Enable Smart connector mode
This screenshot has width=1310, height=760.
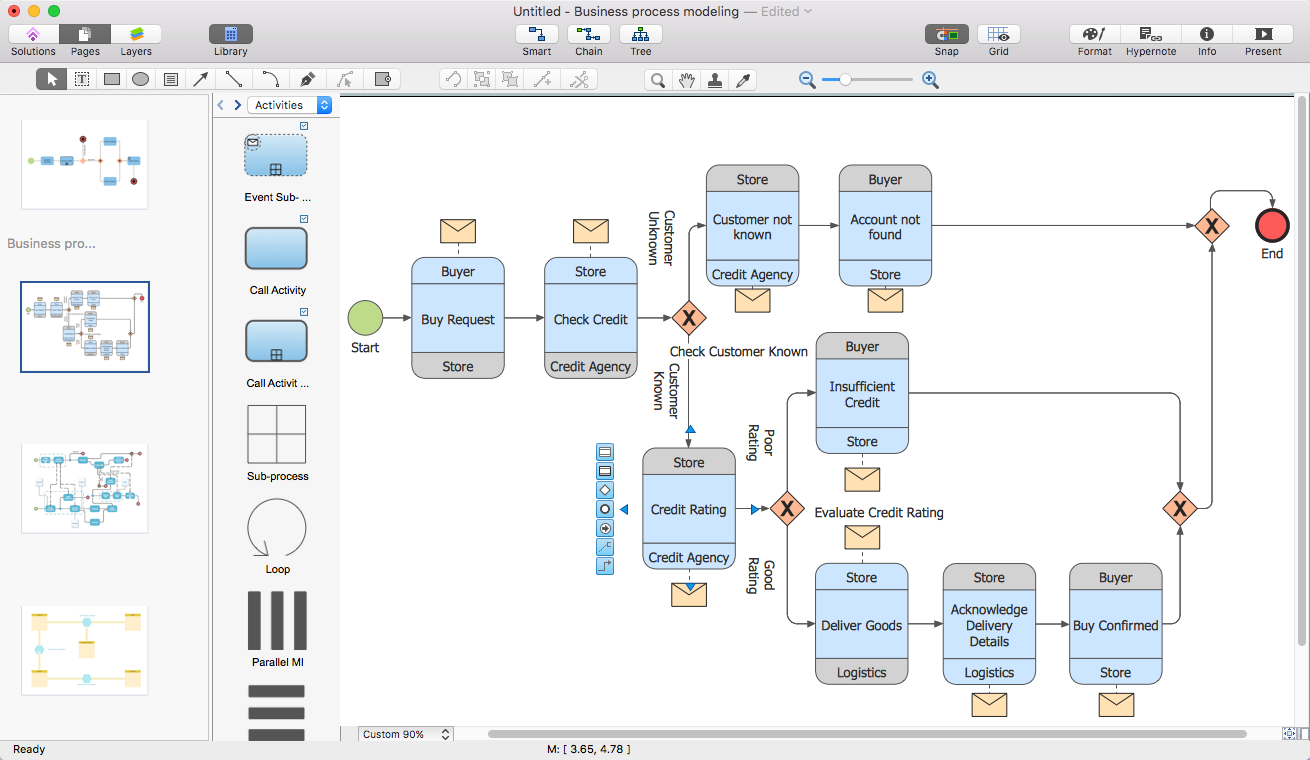coord(537,34)
